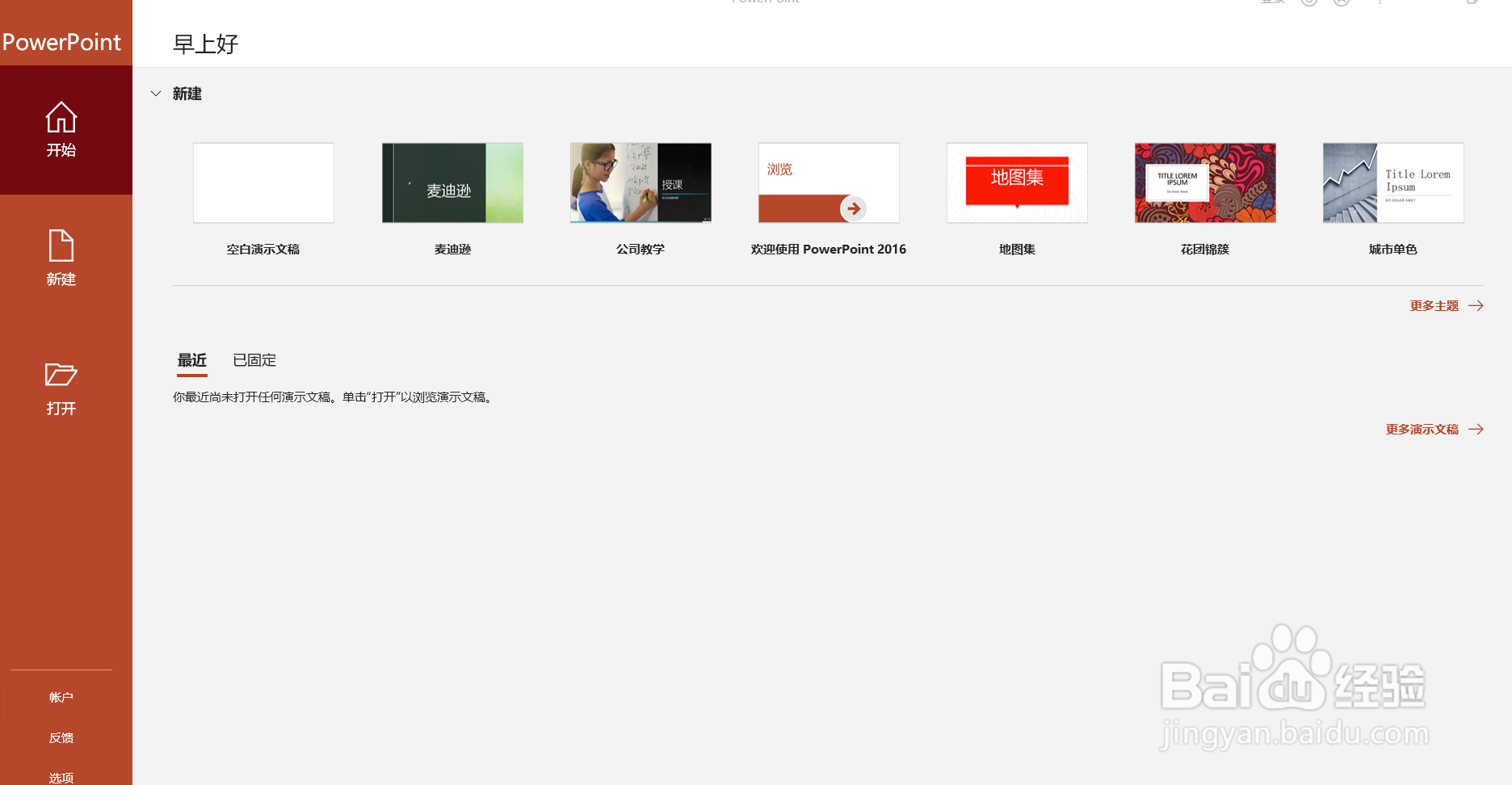Image resolution: width=1512 pixels, height=785 pixels.
Task: Click the 城市单色 caption label
Action: pos(1393,250)
